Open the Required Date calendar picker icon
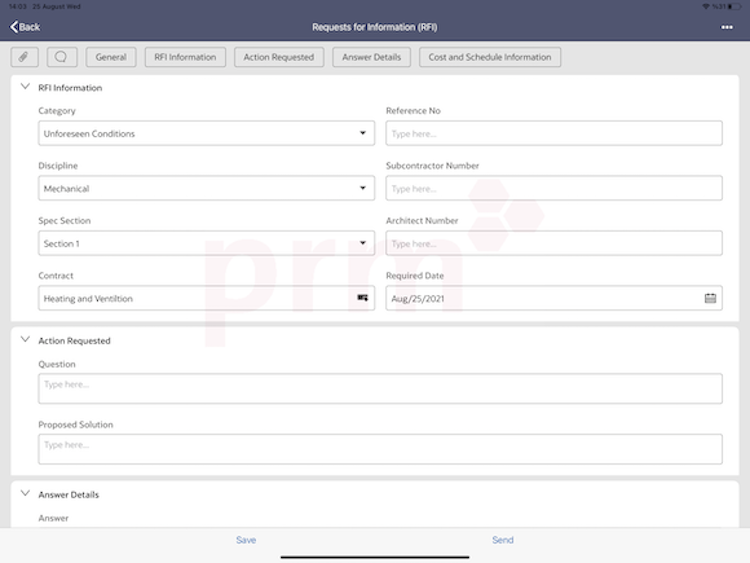This screenshot has width=750, height=563. (x=710, y=298)
